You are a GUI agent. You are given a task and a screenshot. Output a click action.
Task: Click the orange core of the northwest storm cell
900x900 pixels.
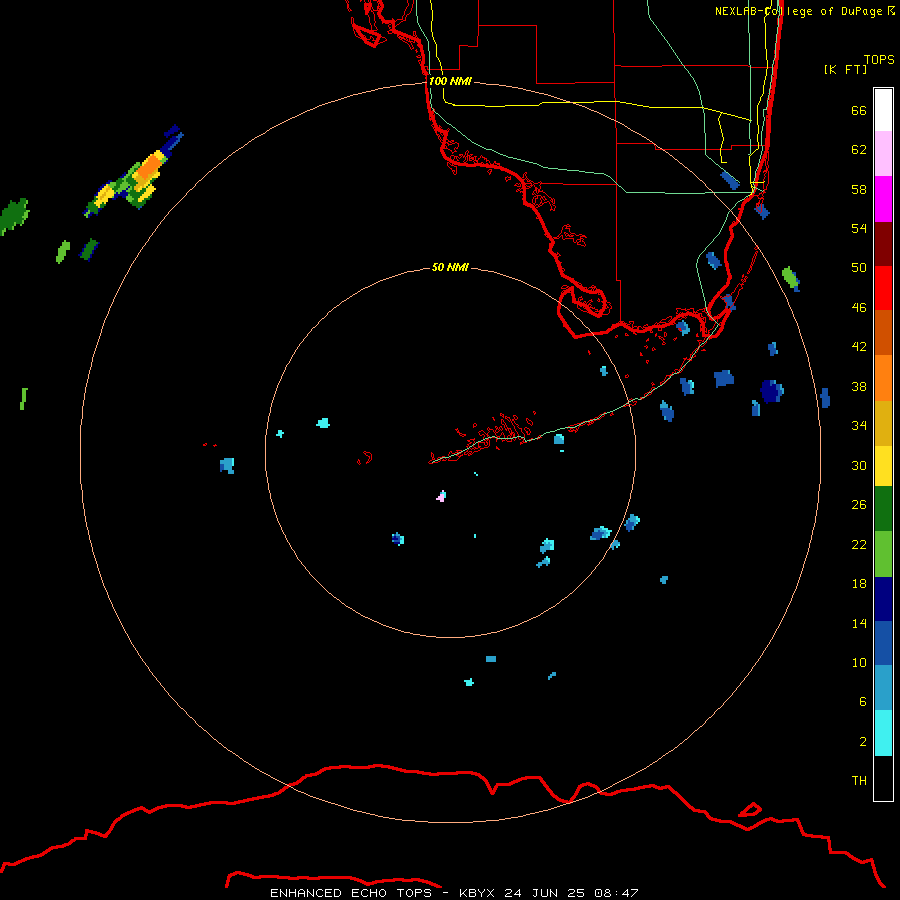(x=150, y=166)
